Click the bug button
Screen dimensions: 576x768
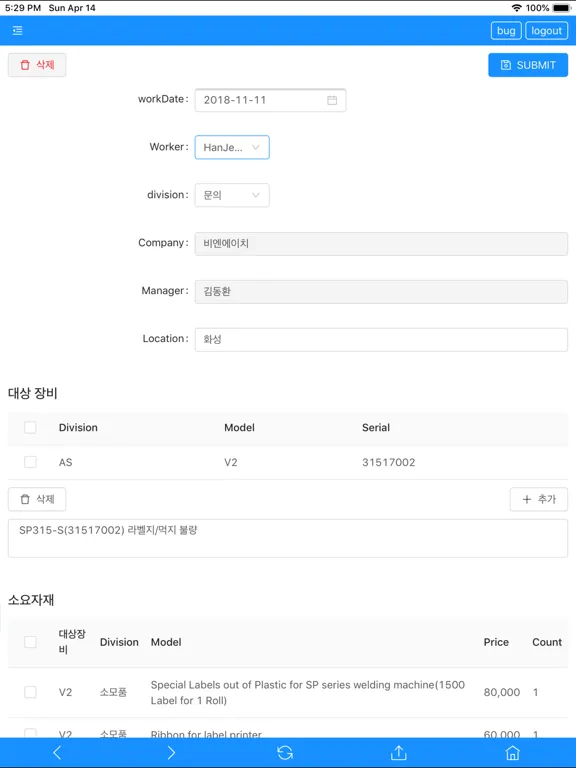506,30
